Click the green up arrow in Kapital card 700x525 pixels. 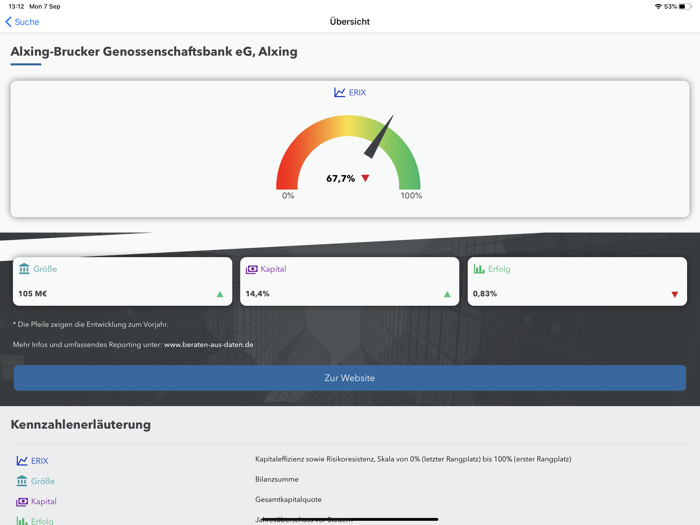click(447, 294)
